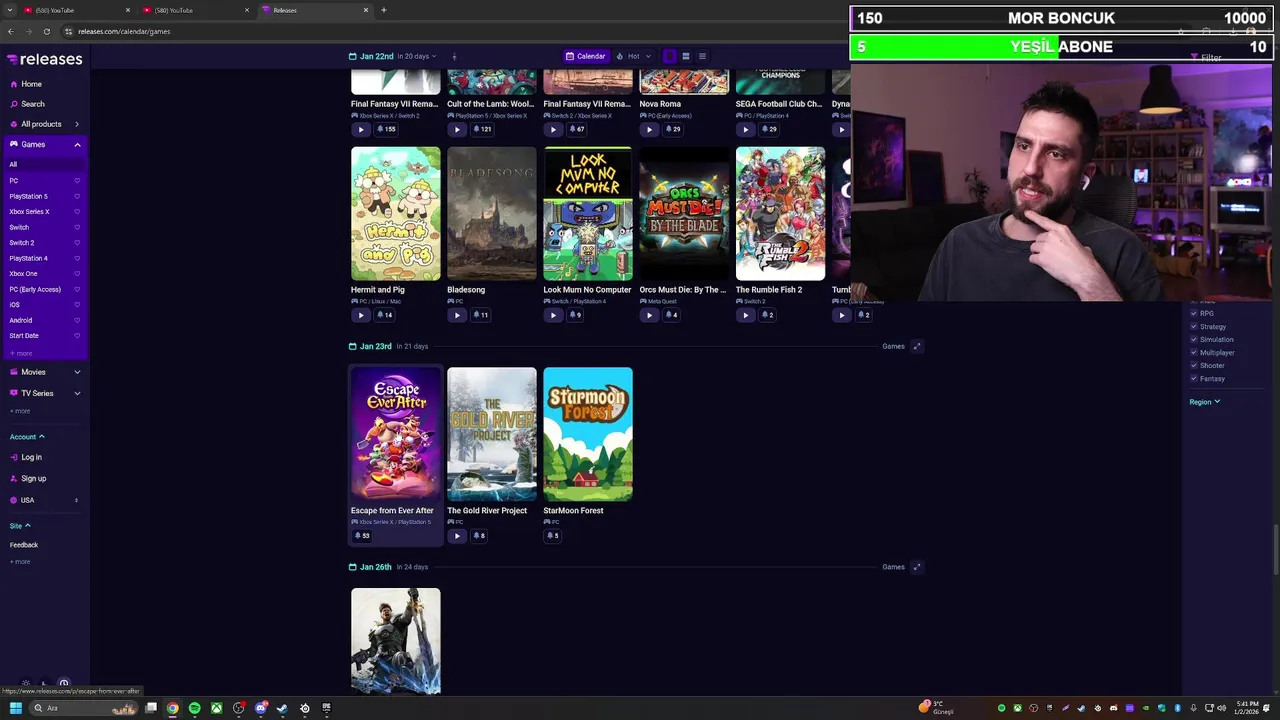1280x720 pixels.
Task: Play trailer for The Rumble Fish 2
Action: click(x=745, y=315)
